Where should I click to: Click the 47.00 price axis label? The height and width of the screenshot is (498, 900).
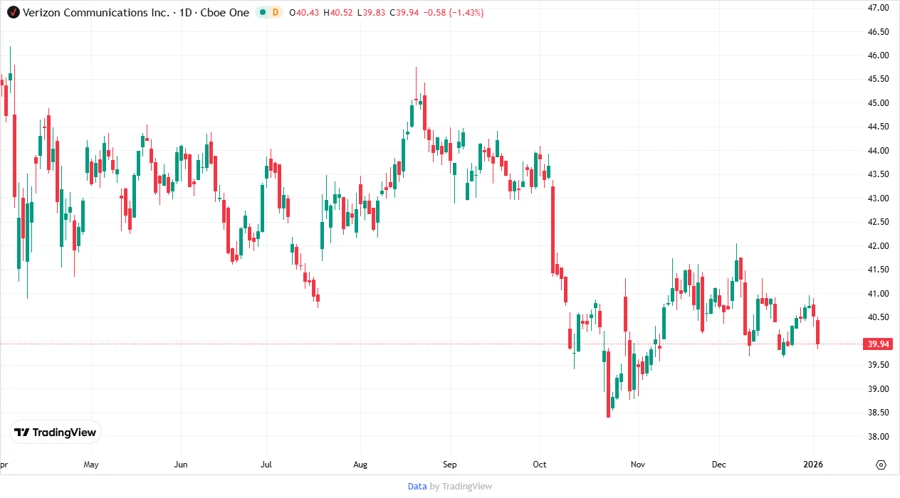tap(878, 7)
